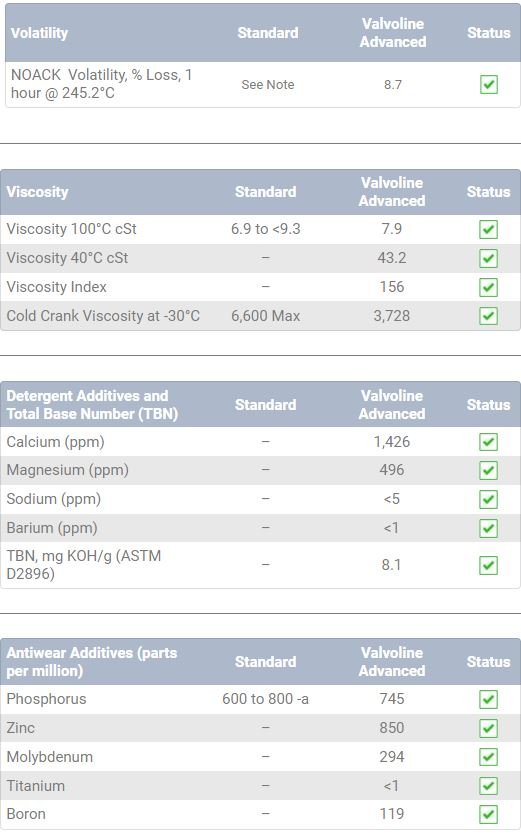Click the Viscosity 100°C cSt status checkmark
The height and width of the screenshot is (837, 521).
coord(488,230)
